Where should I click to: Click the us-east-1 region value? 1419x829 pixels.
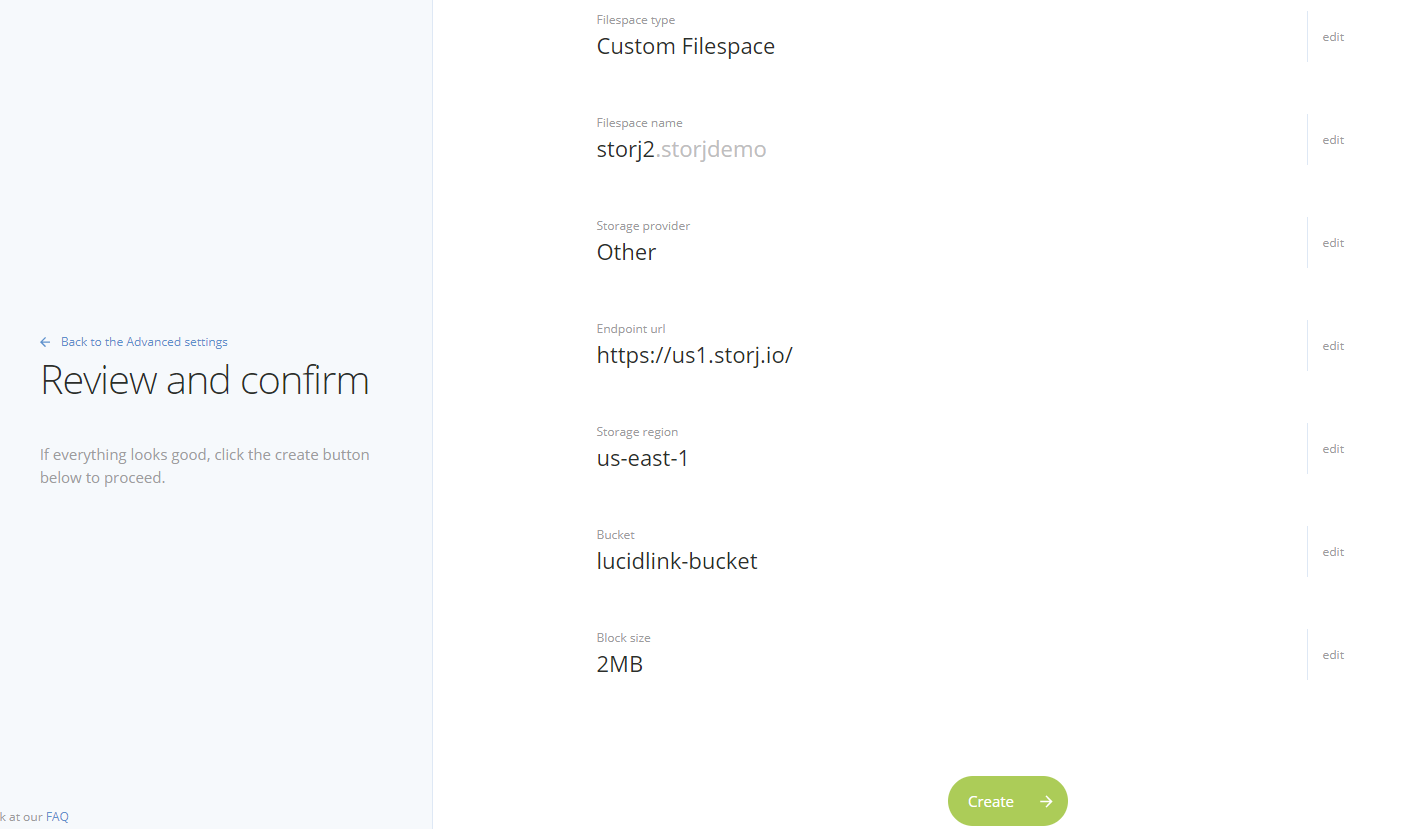point(643,458)
